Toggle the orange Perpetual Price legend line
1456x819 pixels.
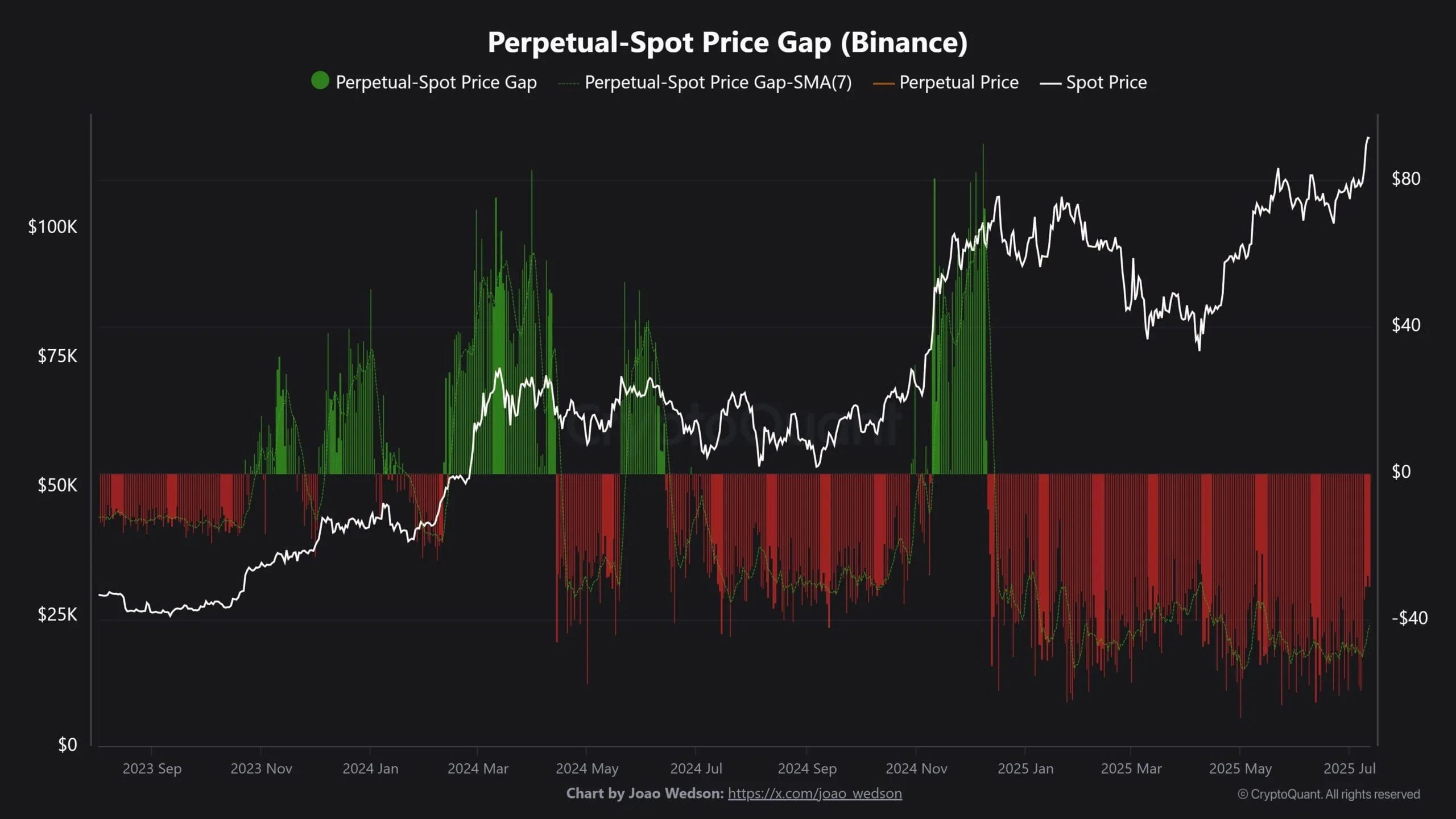pos(883,83)
